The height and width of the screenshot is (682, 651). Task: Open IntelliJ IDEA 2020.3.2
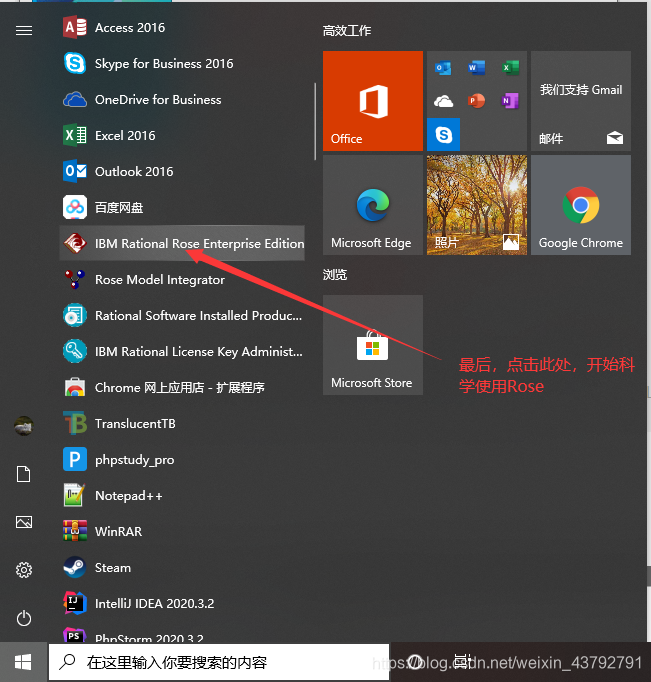[x=182, y=603]
